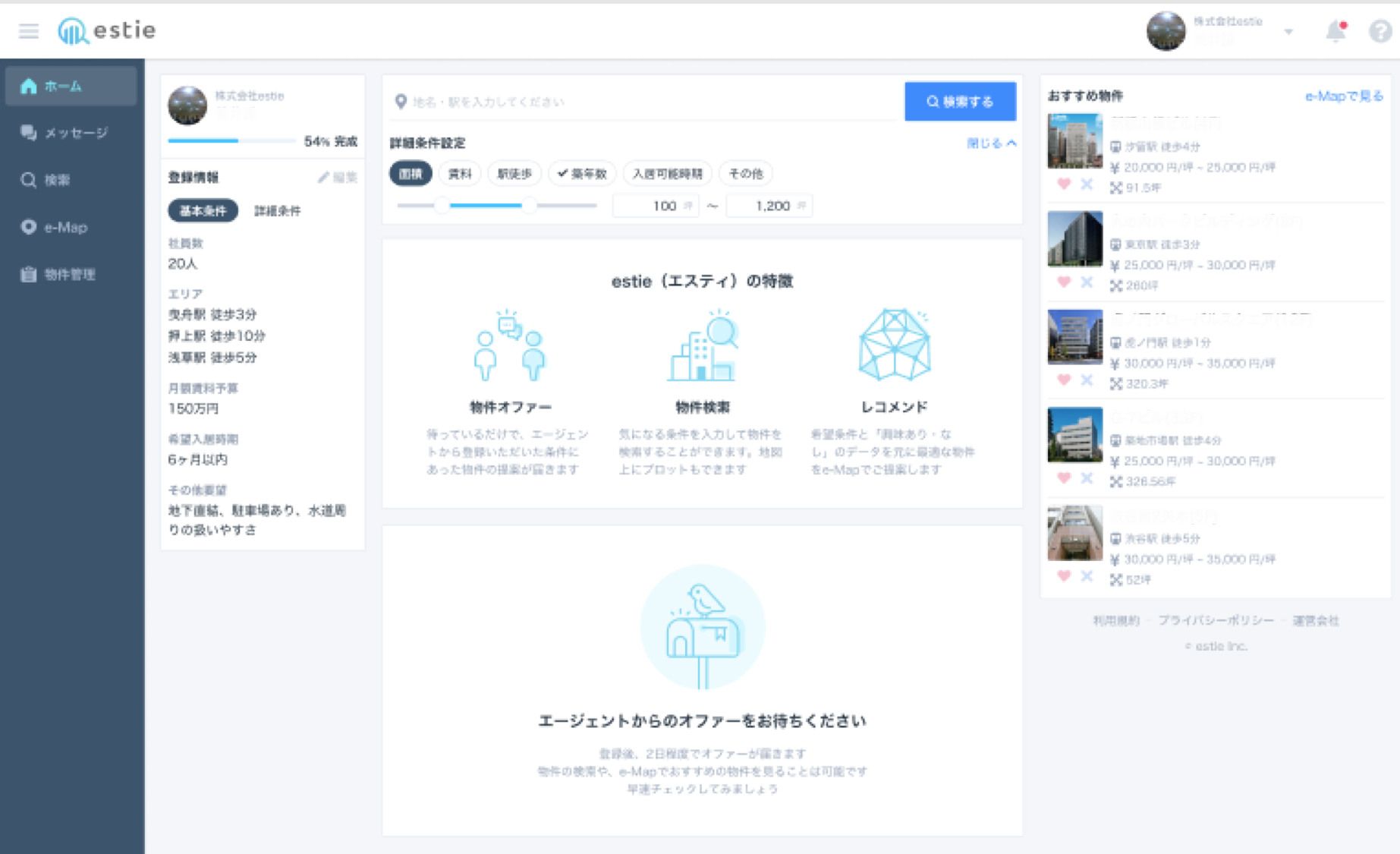Click the 物件検索 feature illustration
The width and height of the screenshot is (1400, 854).
[x=703, y=345]
